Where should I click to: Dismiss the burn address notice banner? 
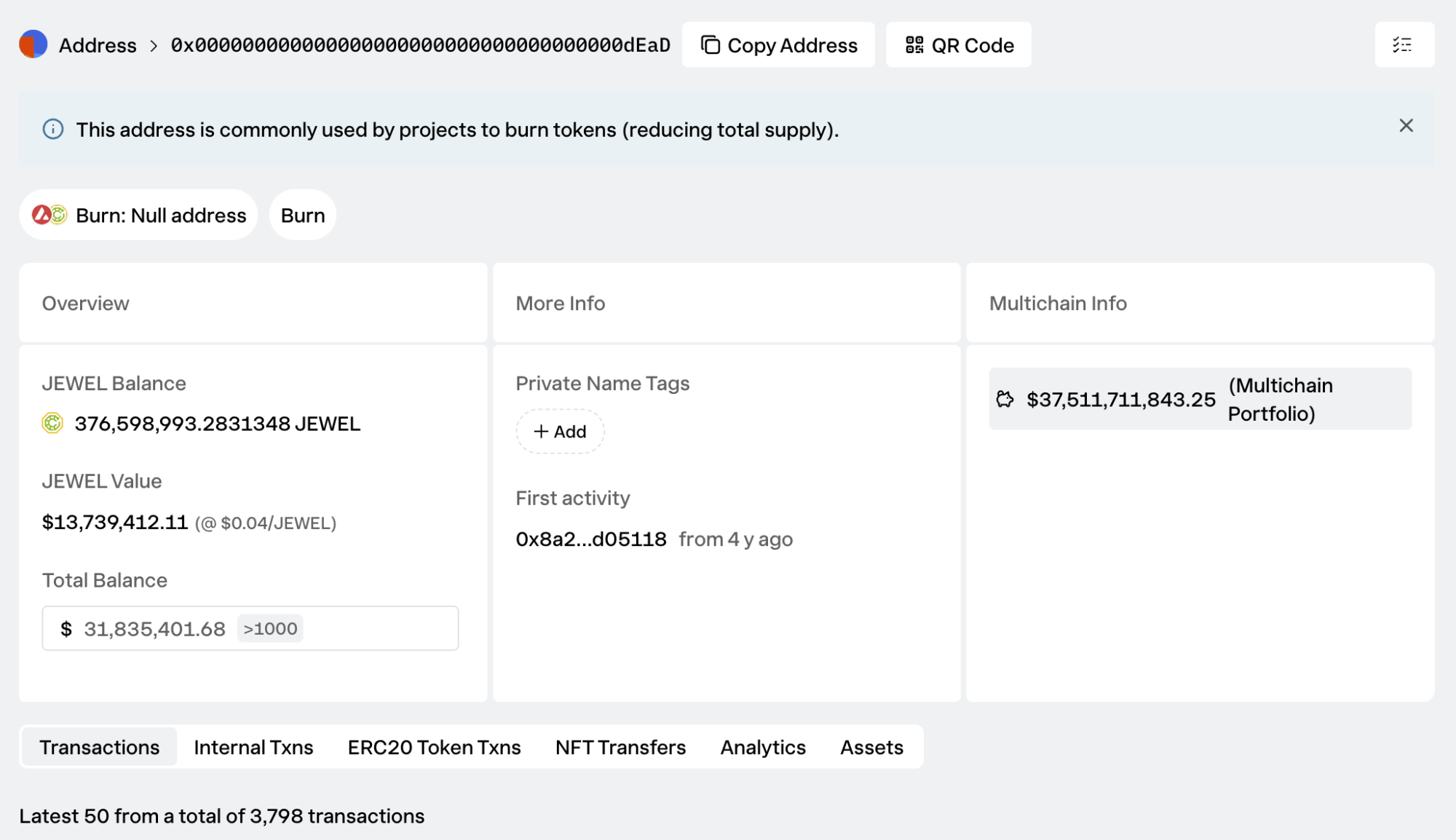tap(1406, 126)
